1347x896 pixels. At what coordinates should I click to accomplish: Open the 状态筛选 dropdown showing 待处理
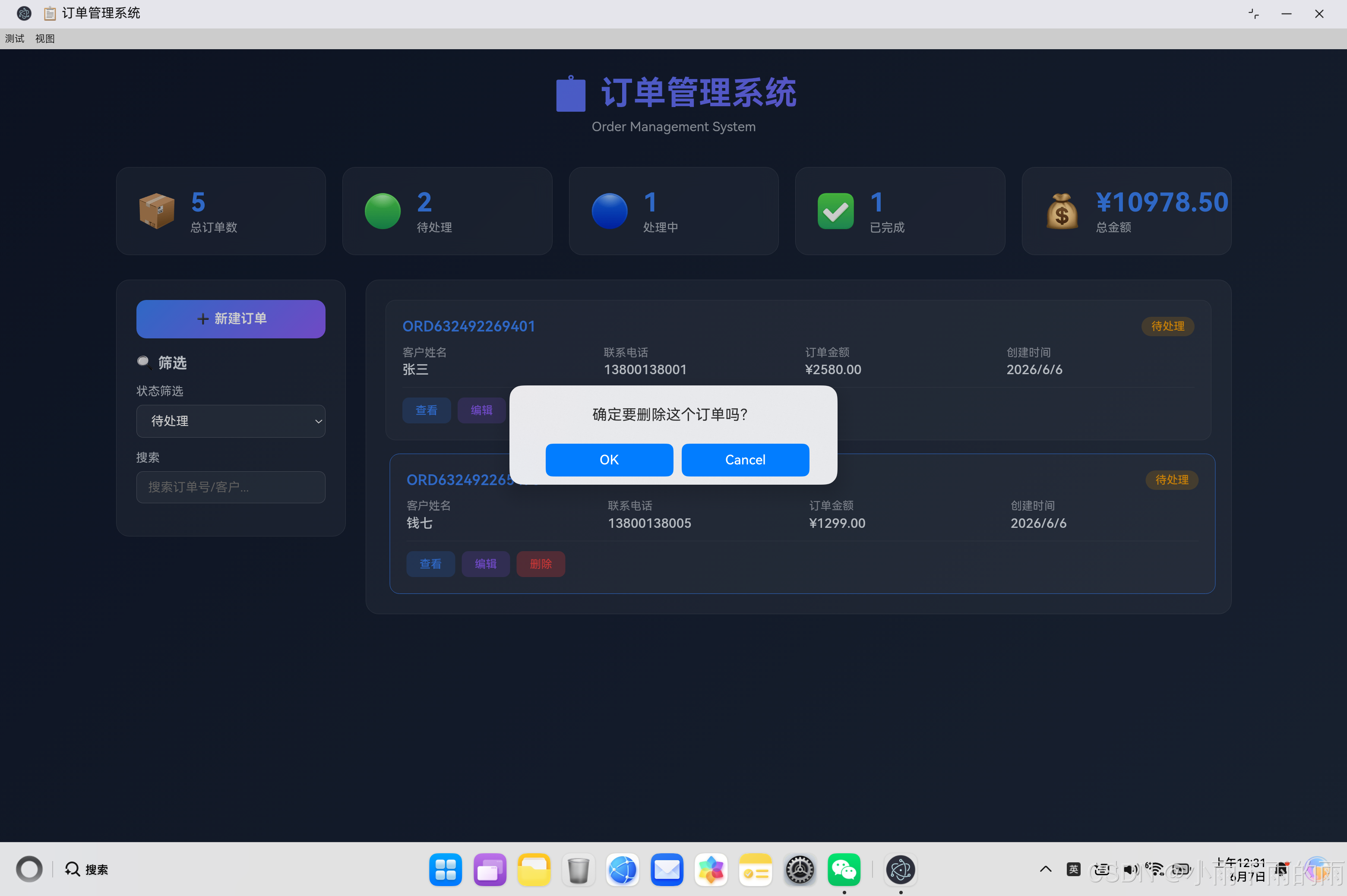231,421
